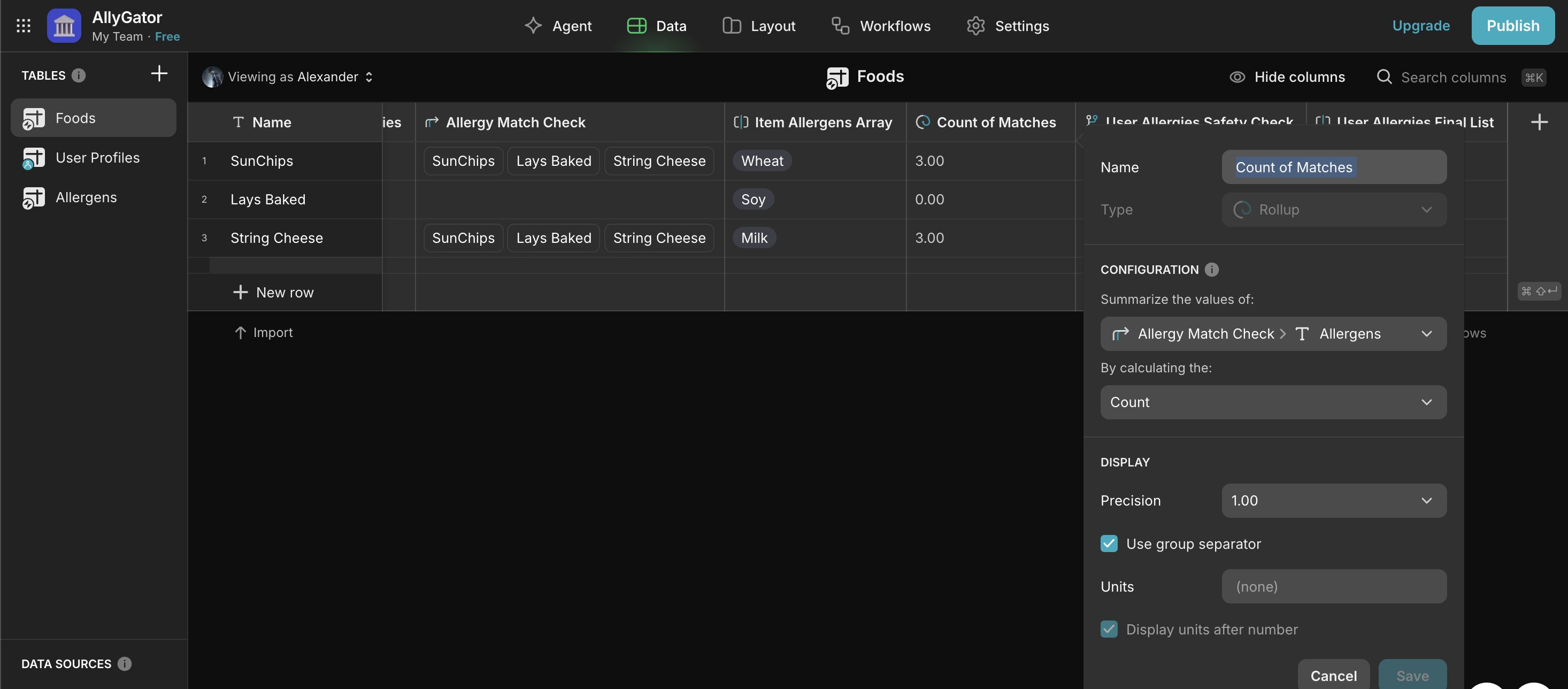Click the Tables info icon
The height and width of the screenshot is (689, 1568).
[79, 75]
